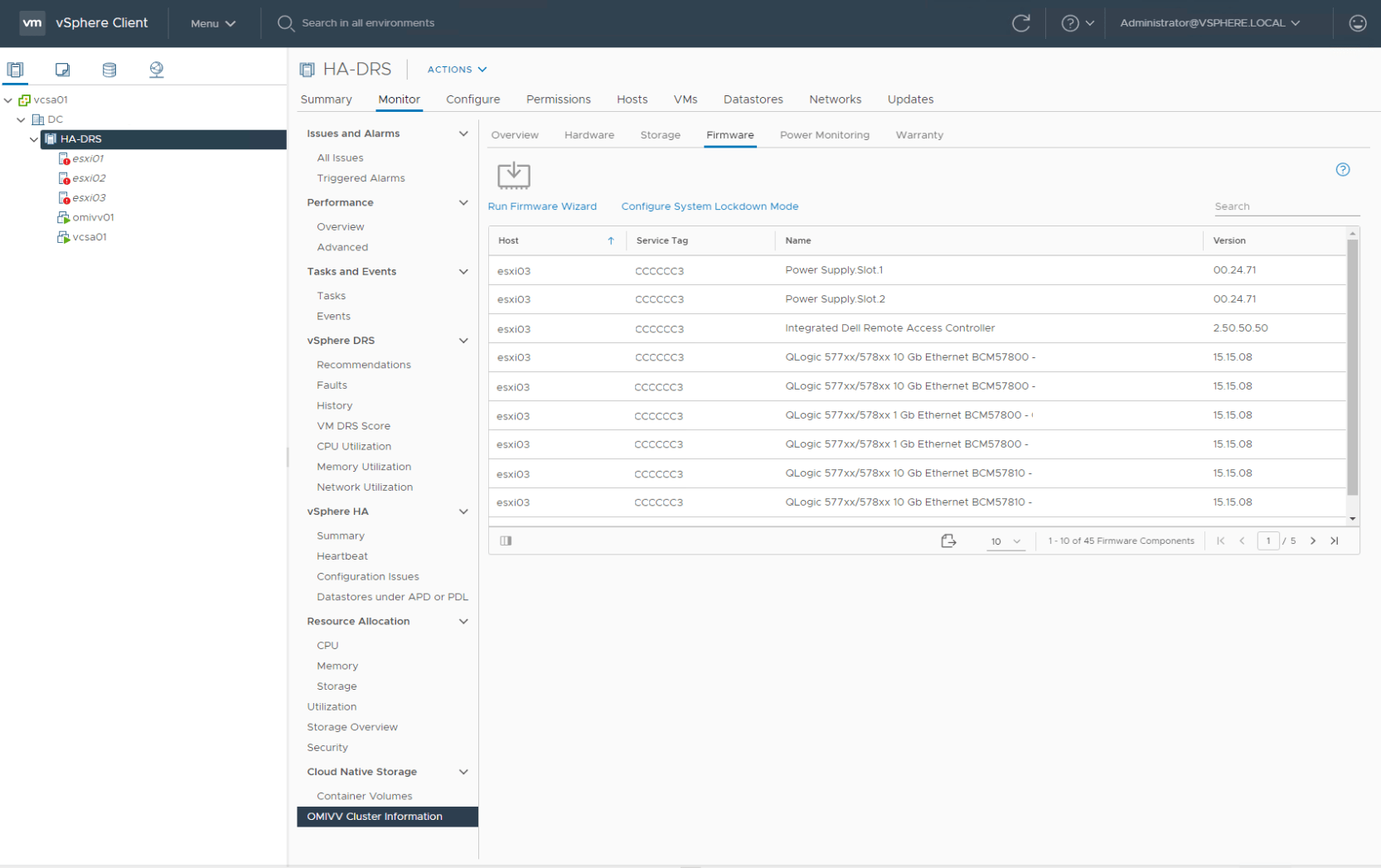The height and width of the screenshot is (868, 1381).
Task: Go to first page of firmware list
Action: click(x=1221, y=541)
